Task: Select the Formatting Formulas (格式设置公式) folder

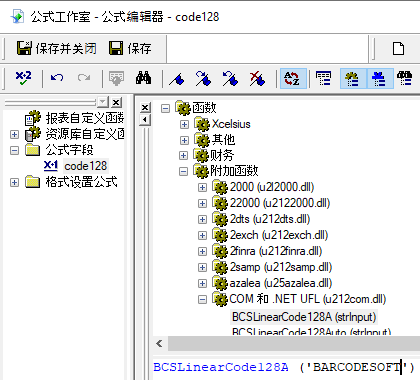Action: pyautogui.click(x=81, y=182)
